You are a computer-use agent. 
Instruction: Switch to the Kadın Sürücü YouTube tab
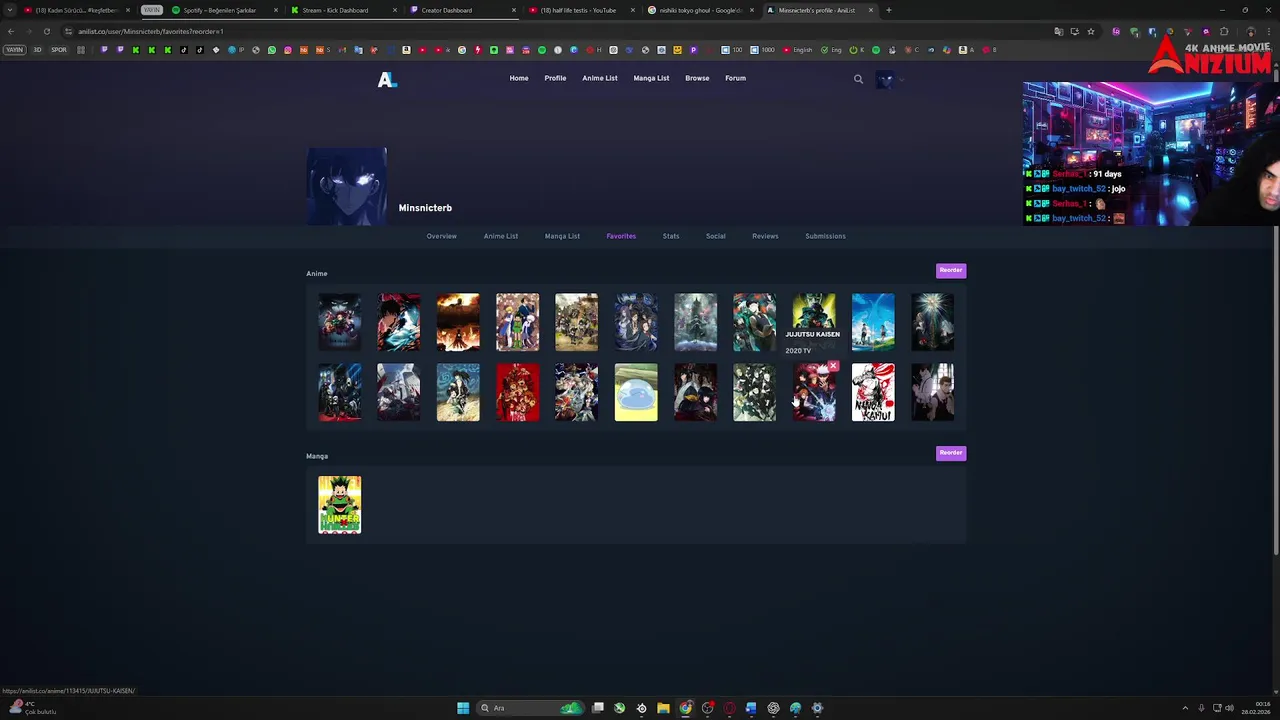(x=77, y=10)
